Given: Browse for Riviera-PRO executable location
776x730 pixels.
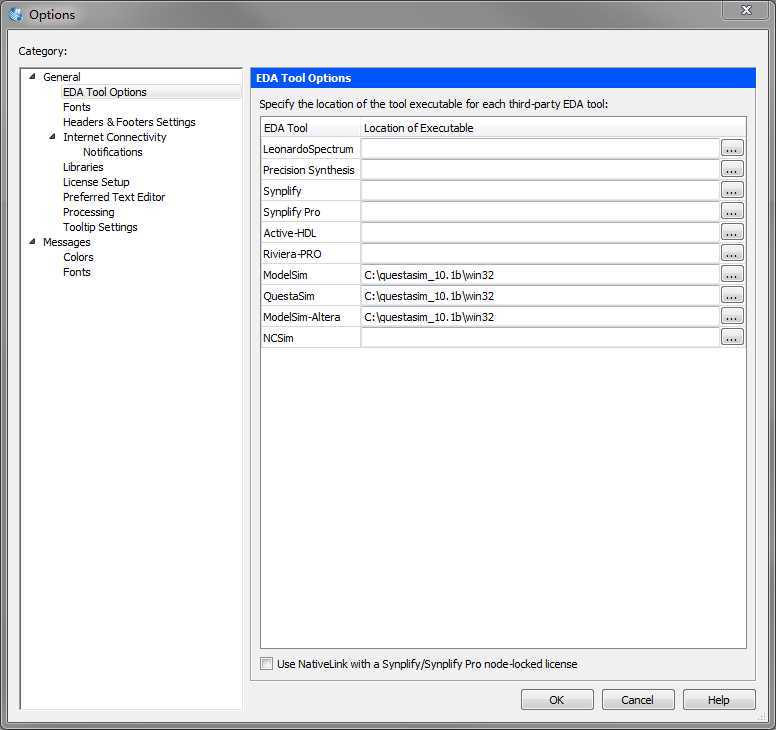Looking at the screenshot, I should coord(732,253).
